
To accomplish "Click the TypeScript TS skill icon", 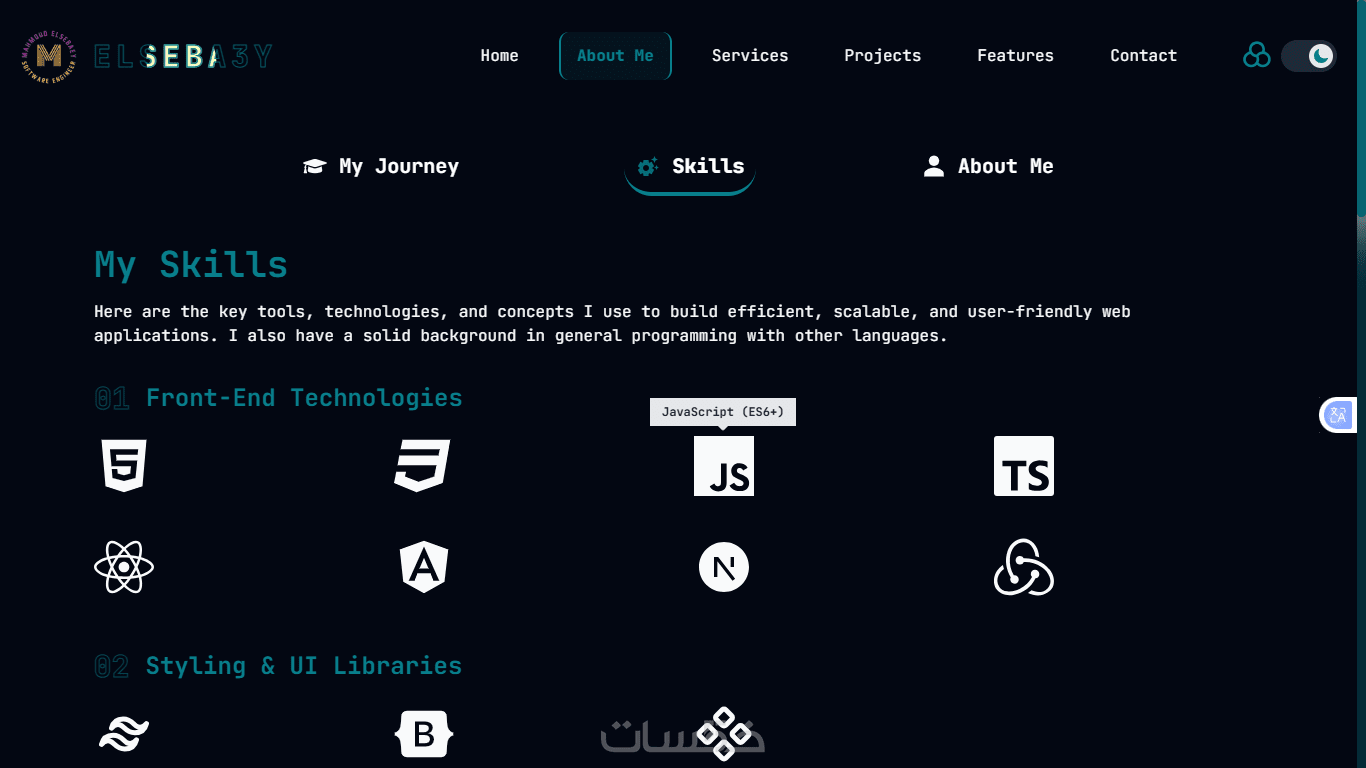I will (x=1024, y=466).
